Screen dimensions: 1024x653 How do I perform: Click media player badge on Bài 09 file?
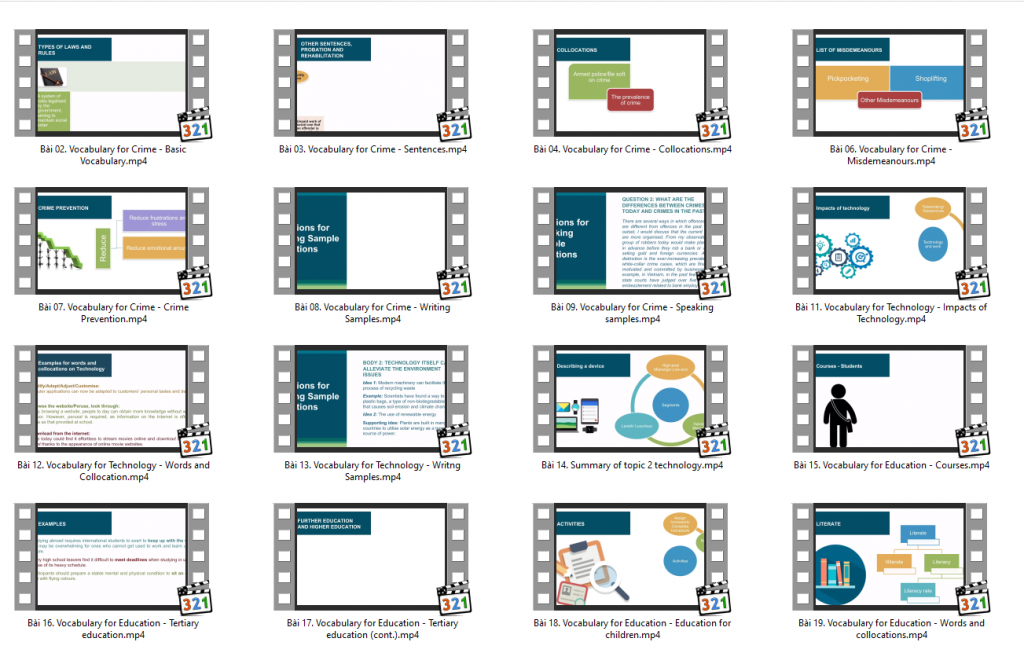(x=714, y=281)
